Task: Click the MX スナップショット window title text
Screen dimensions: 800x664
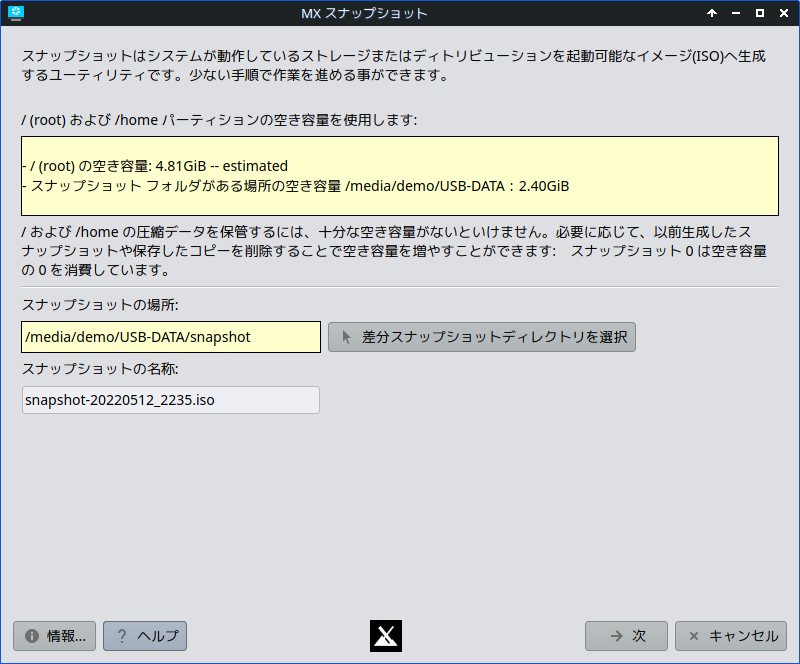Action: [364, 13]
